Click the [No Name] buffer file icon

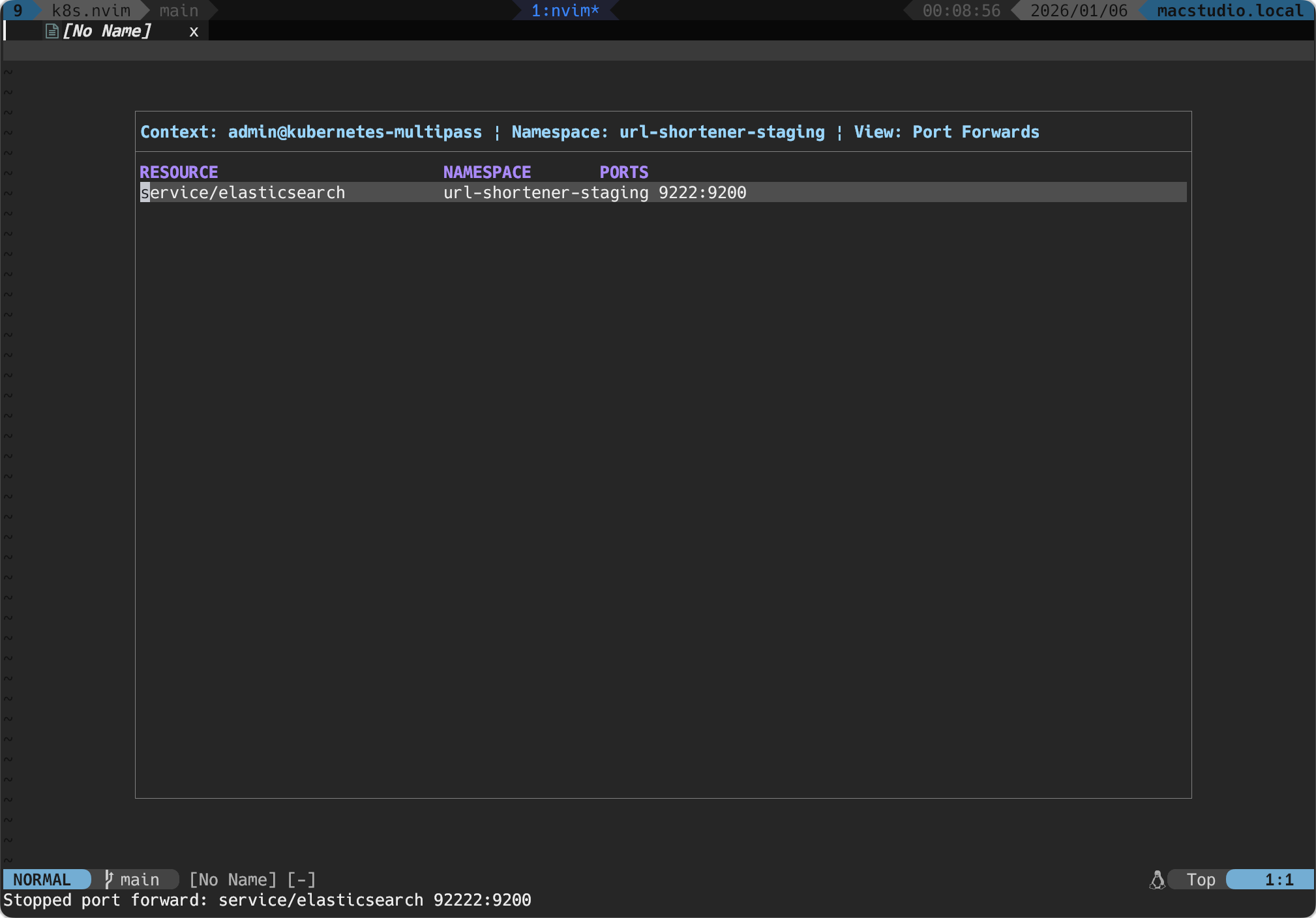coord(51,30)
